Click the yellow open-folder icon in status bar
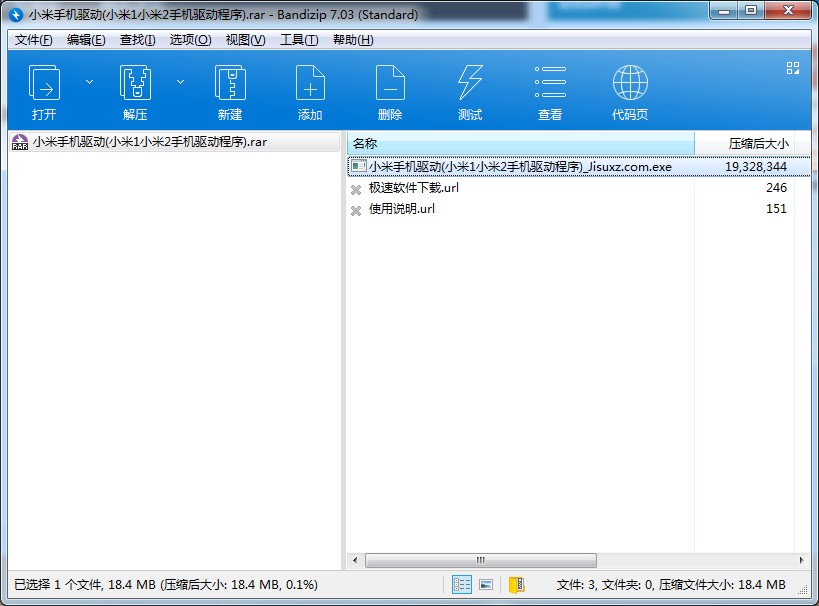 517,584
